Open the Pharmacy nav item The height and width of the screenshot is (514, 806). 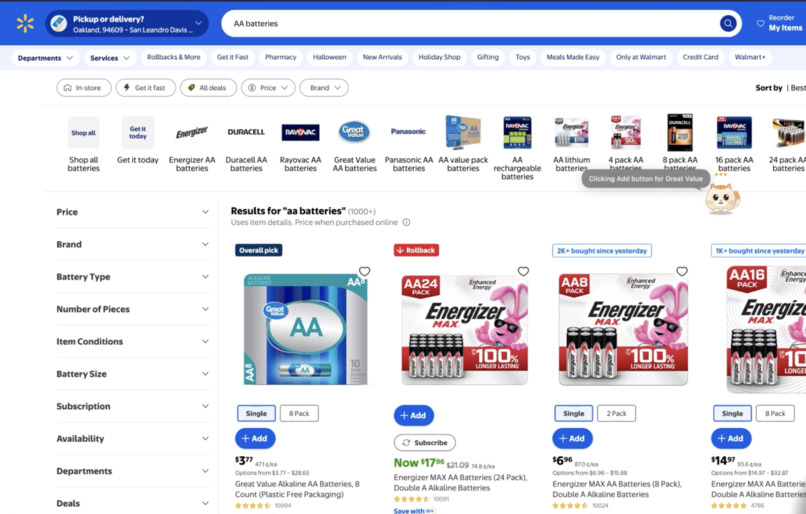point(280,57)
